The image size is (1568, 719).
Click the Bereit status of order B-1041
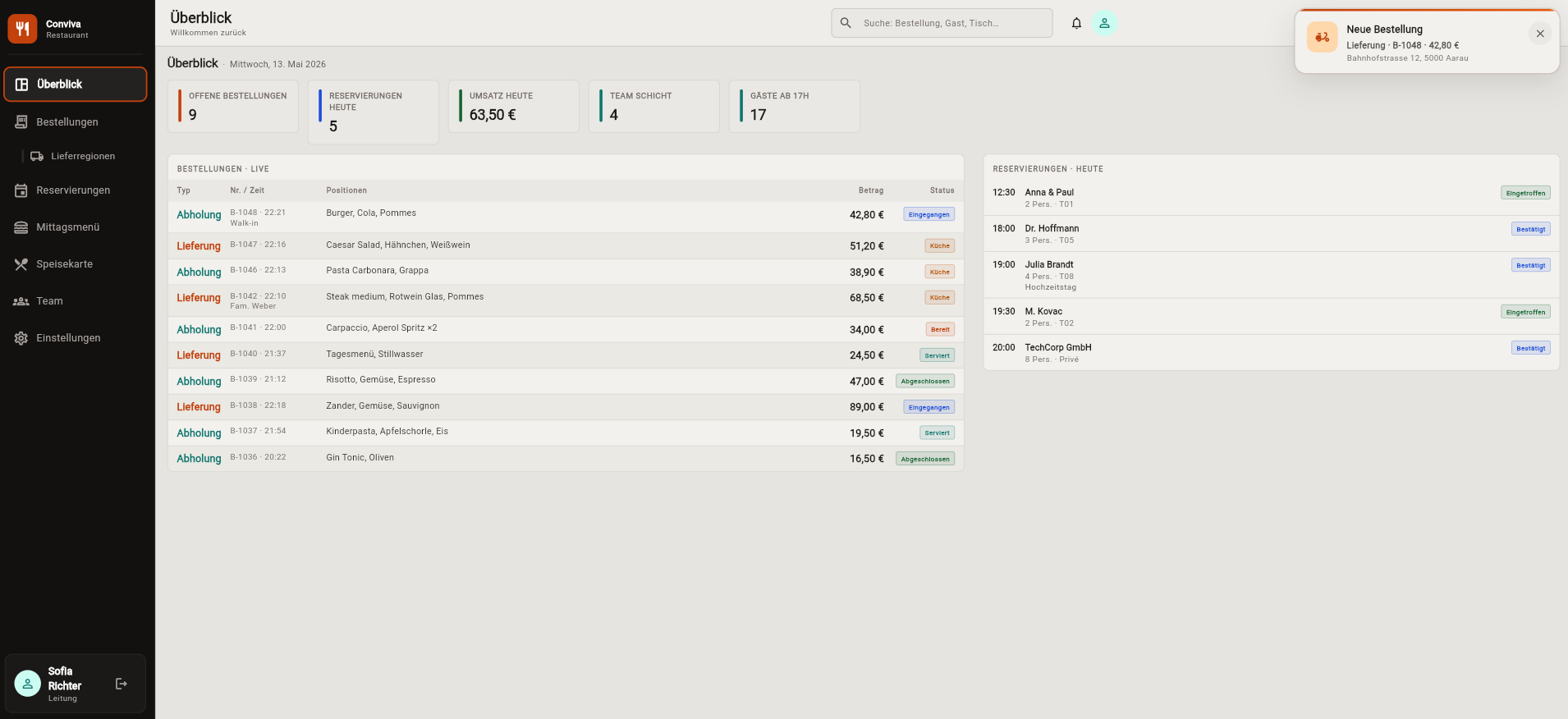click(940, 329)
